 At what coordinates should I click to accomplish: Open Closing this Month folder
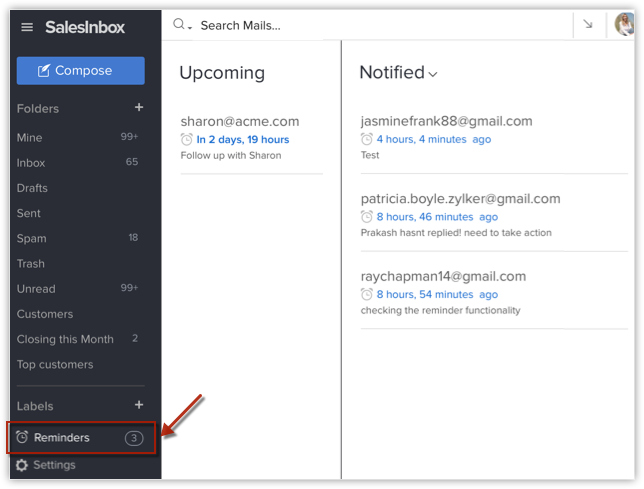65,339
